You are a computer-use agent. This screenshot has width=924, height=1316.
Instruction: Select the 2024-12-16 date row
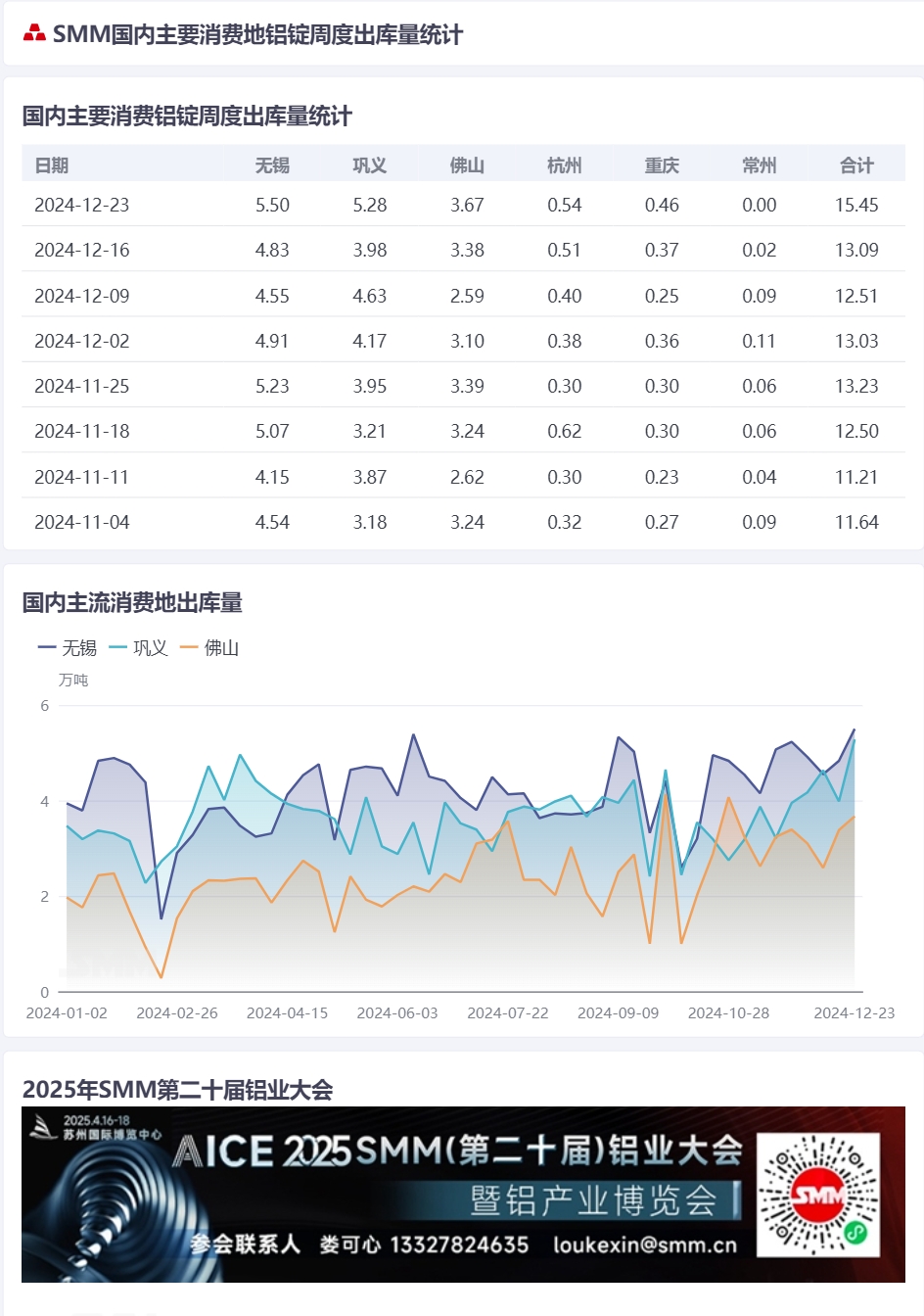coord(463,250)
